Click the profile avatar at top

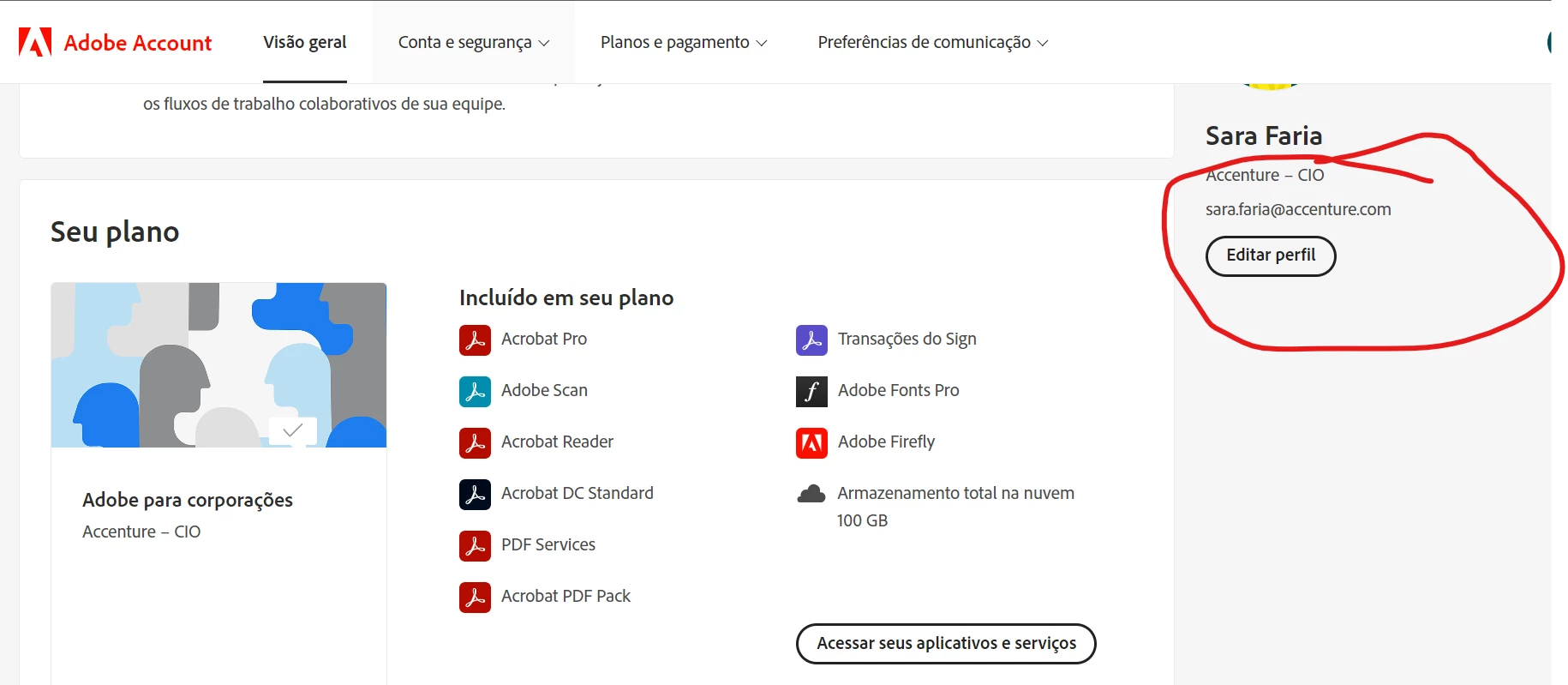click(x=1271, y=85)
